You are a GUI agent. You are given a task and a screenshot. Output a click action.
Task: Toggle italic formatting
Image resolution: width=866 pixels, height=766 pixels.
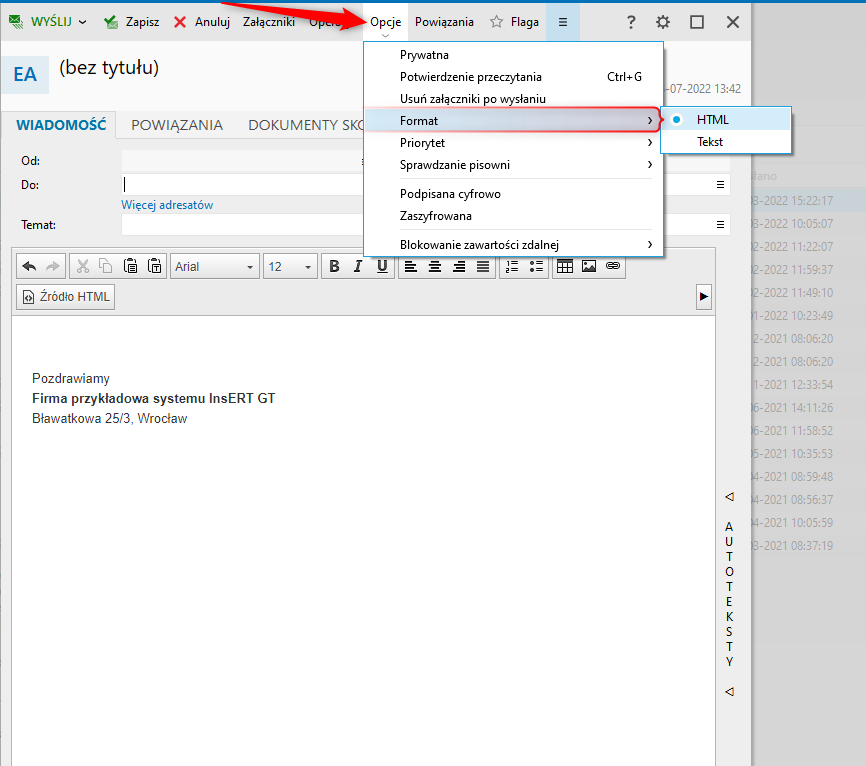coord(358,267)
